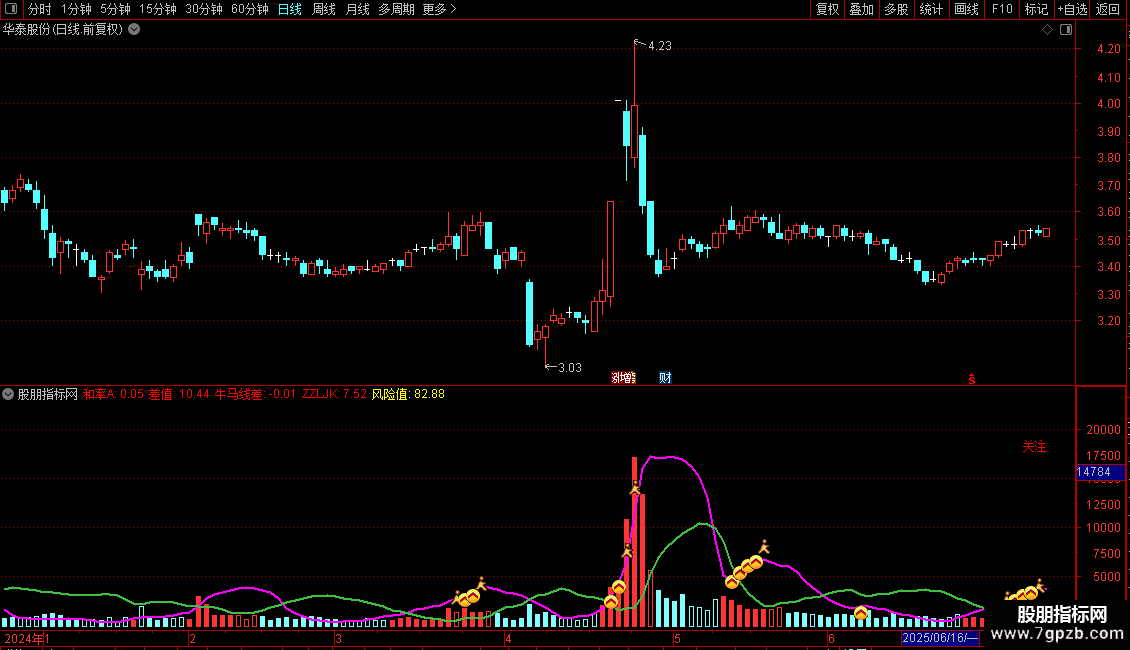Click the runner signal icon at indicator peak

click(635, 489)
